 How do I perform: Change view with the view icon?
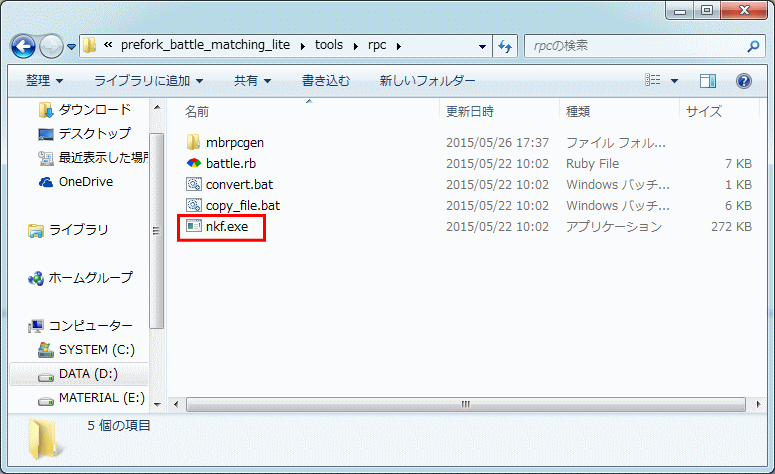(x=652, y=80)
